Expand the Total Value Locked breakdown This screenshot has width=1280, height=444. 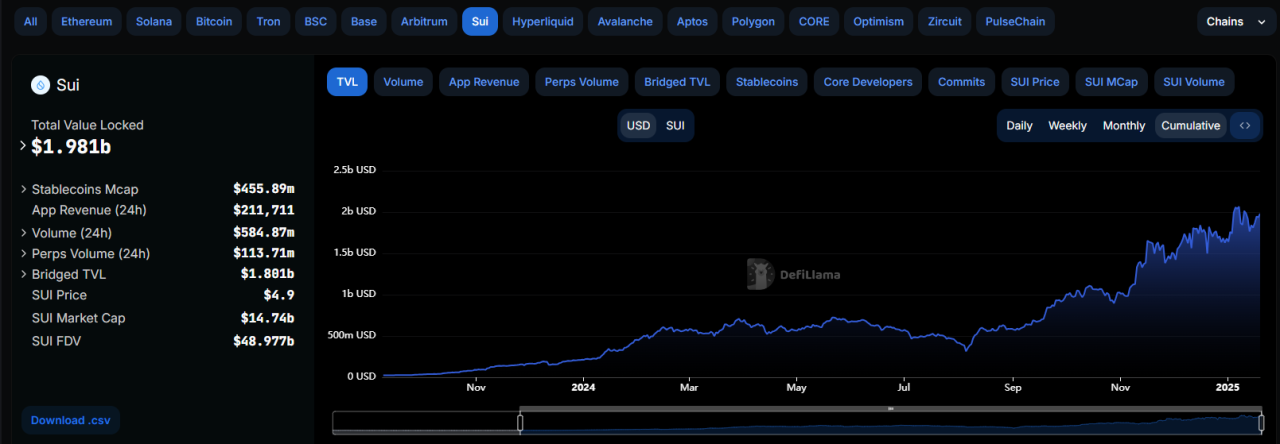[23, 146]
